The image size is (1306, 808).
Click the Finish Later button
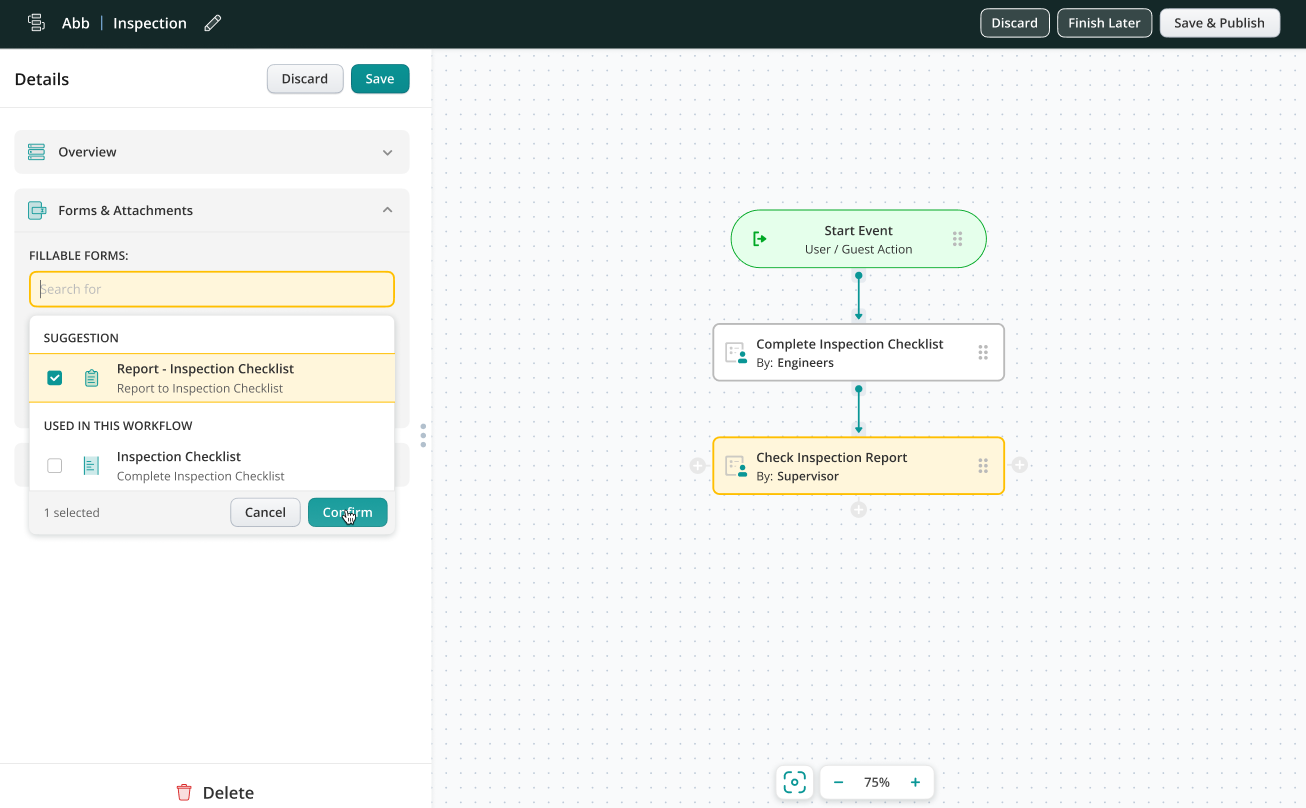pos(1104,23)
